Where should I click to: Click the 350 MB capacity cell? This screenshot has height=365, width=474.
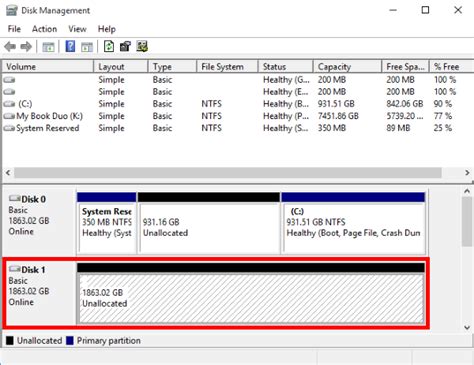[332, 128]
